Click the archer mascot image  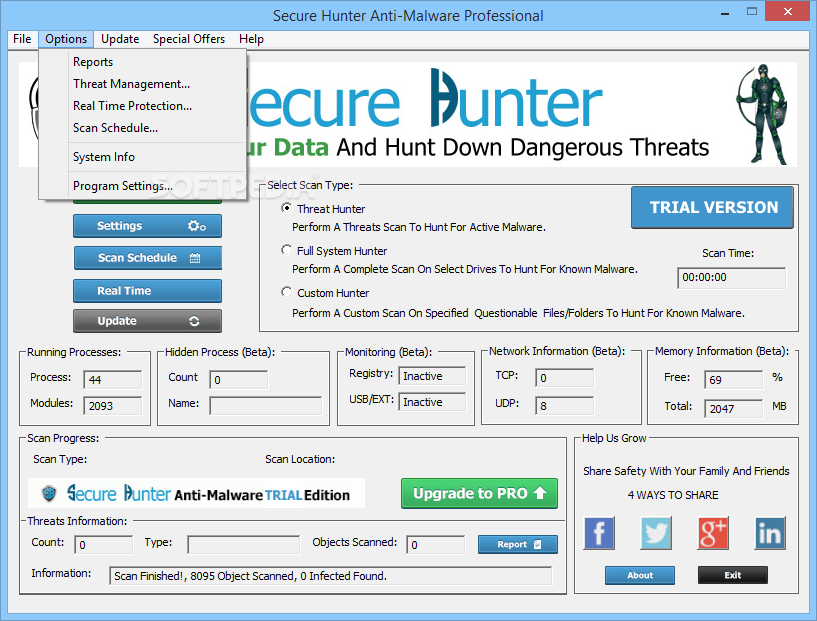762,115
